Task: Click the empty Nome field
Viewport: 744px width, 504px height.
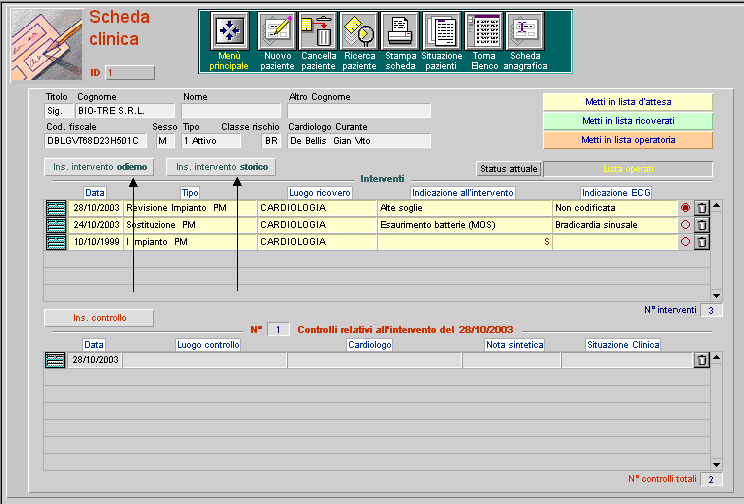Action: click(x=231, y=111)
